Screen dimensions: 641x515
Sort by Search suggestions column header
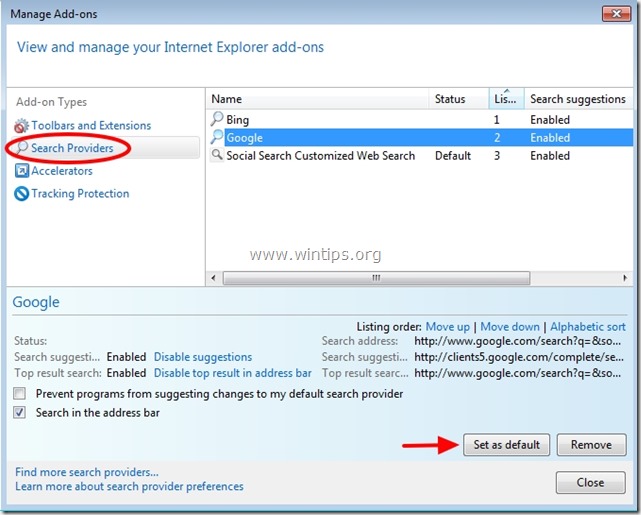pyautogui.click(x=578, y=99)
